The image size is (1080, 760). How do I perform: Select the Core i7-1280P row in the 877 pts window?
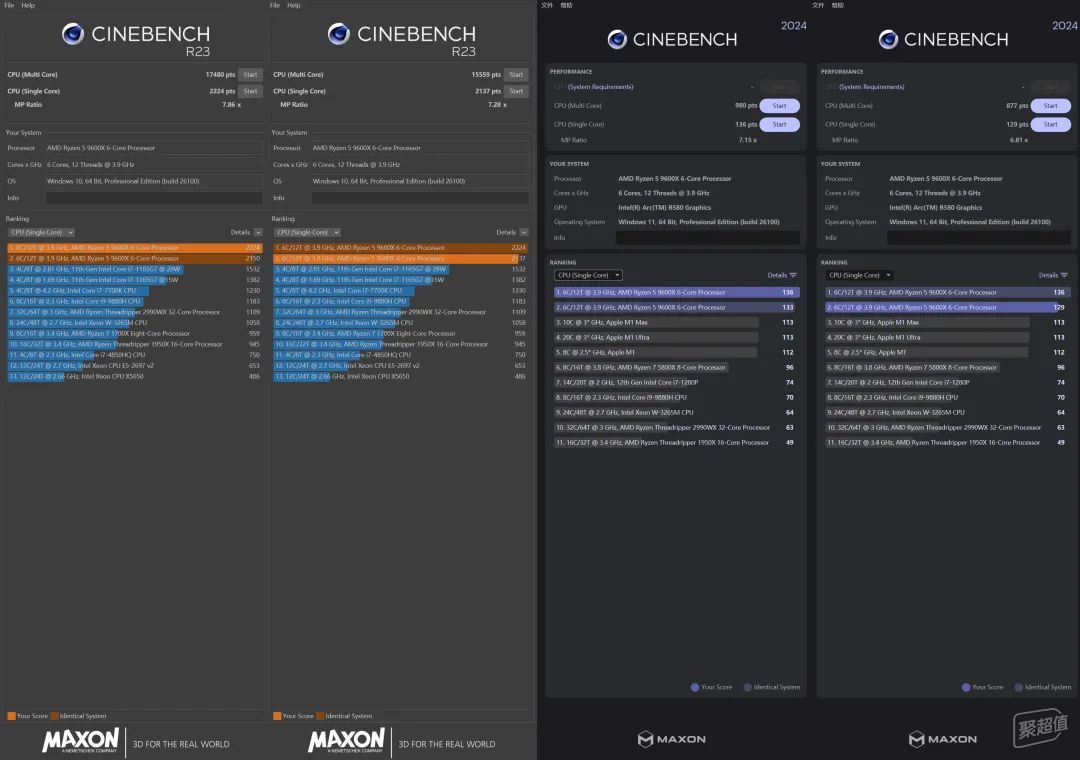coord(948,382)
